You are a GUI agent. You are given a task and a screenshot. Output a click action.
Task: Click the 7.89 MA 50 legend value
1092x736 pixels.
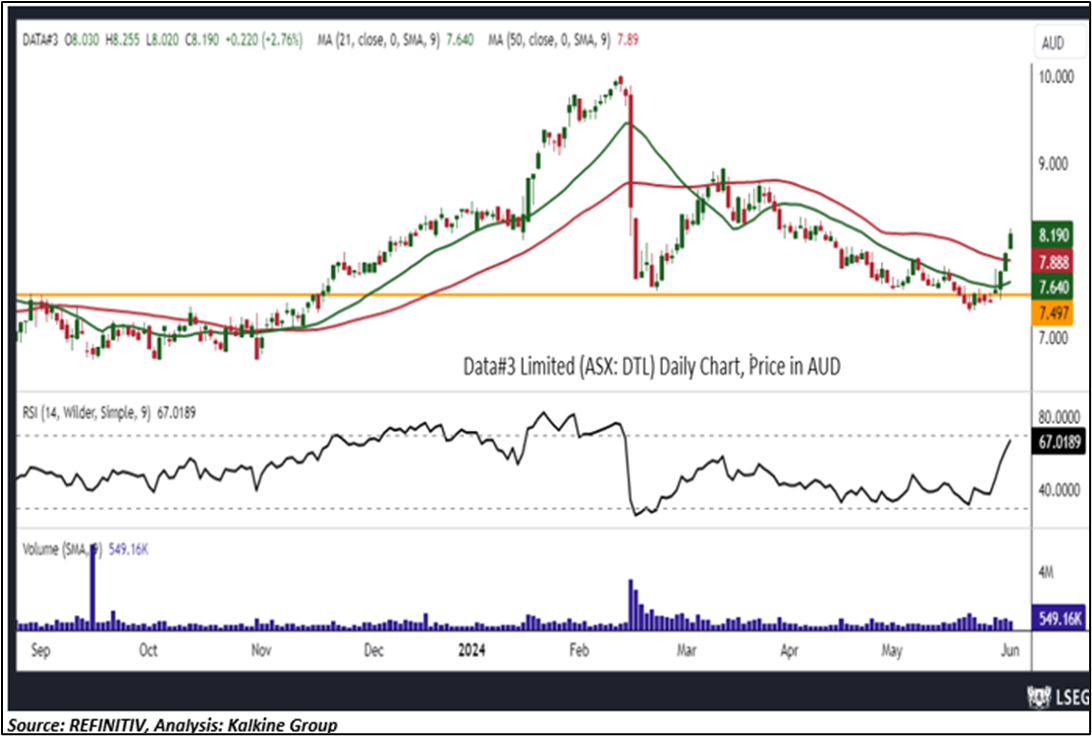(x=627, y=42)
